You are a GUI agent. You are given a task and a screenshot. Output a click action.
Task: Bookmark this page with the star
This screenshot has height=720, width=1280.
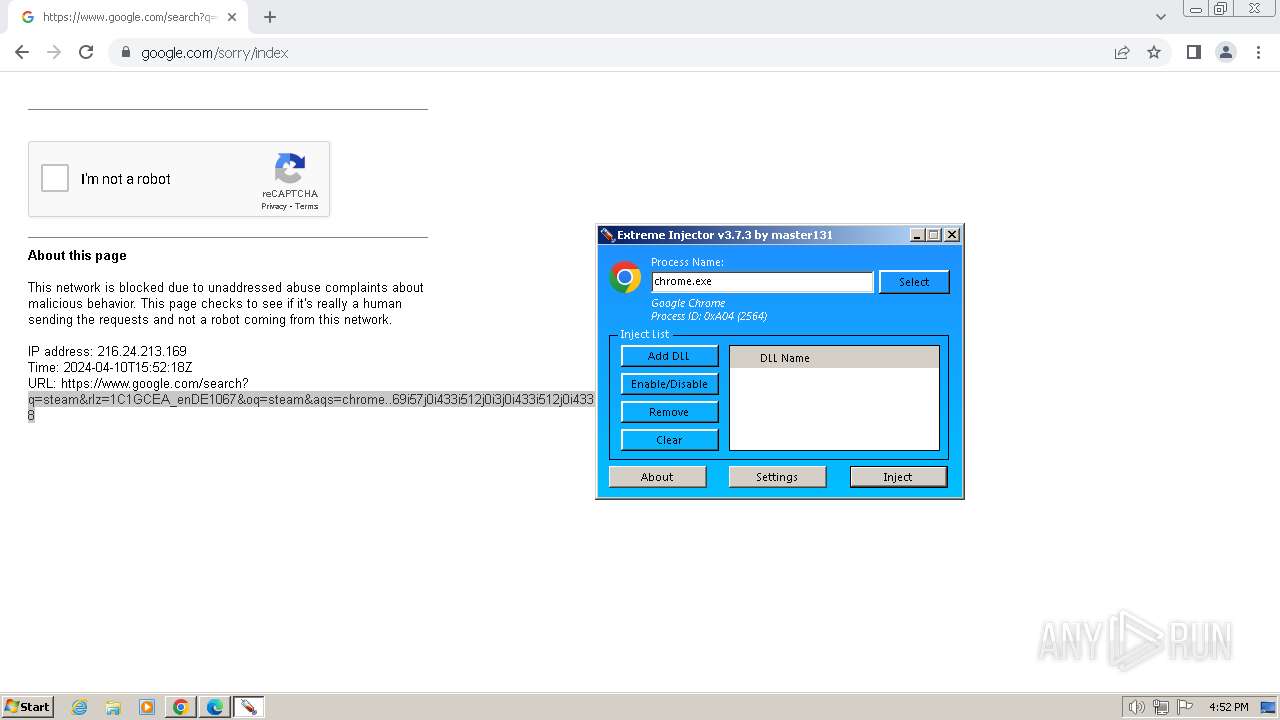[x=1154, y=52]
